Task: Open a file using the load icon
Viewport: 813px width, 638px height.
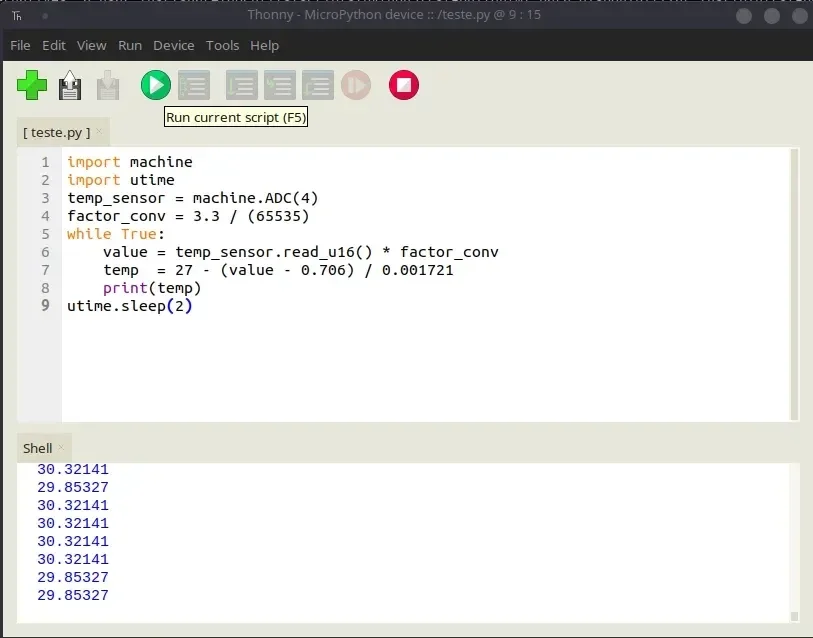Action: [69, 85]
